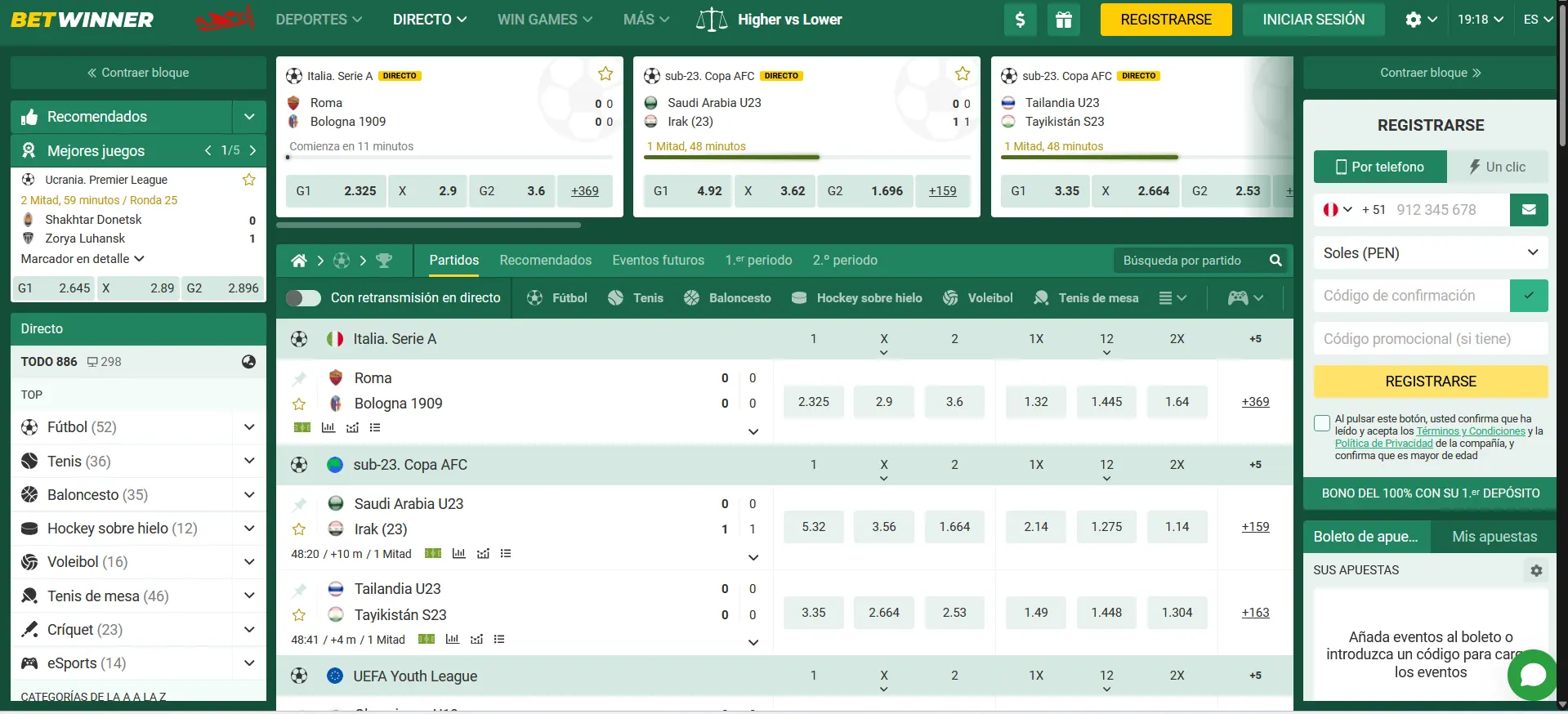Viewport: 1568px width, 714px height.
Task: Open the Higher vs Lower scales icon
Action: [711, 20]
